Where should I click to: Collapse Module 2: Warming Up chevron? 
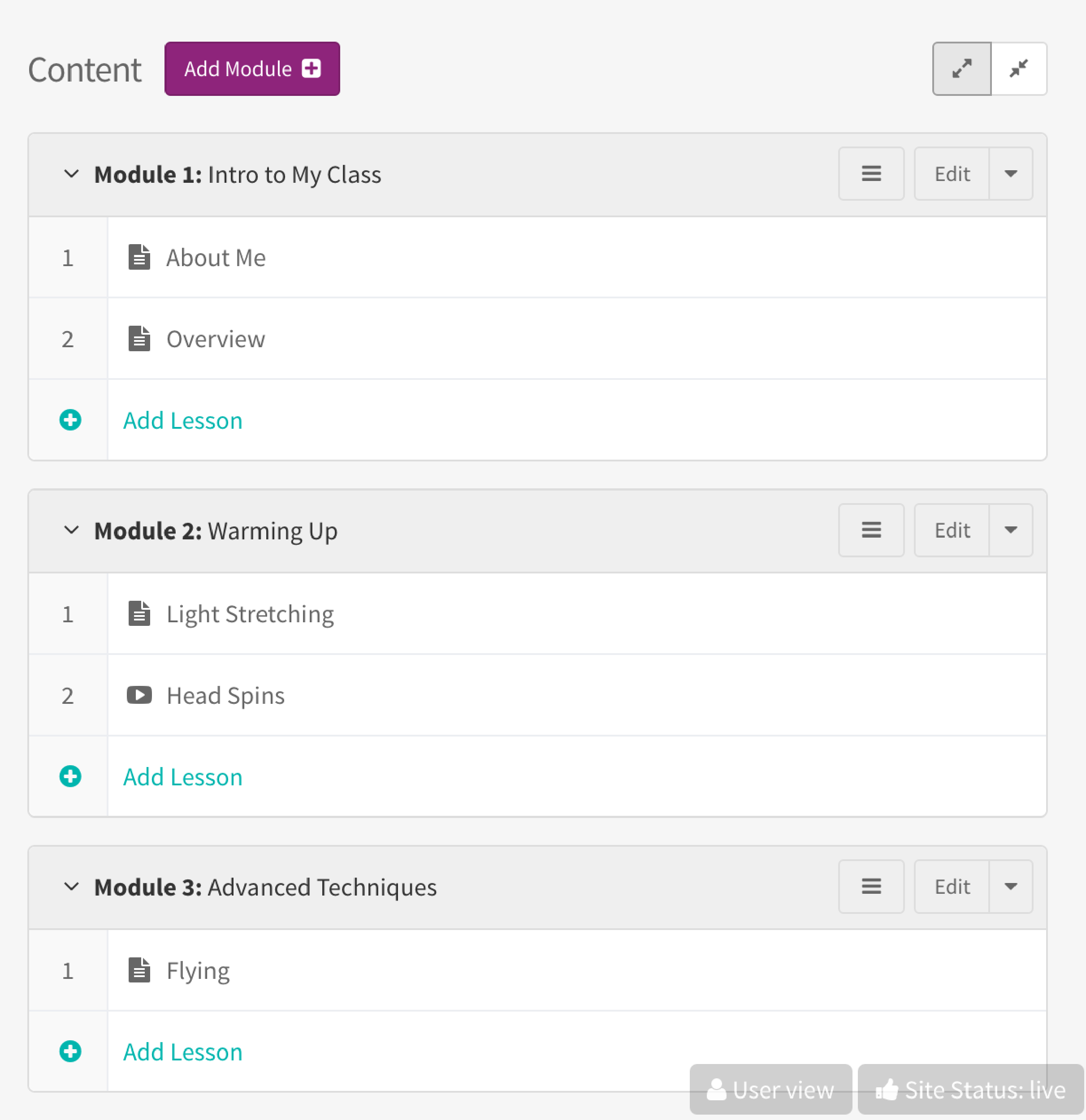pos(71,530)
